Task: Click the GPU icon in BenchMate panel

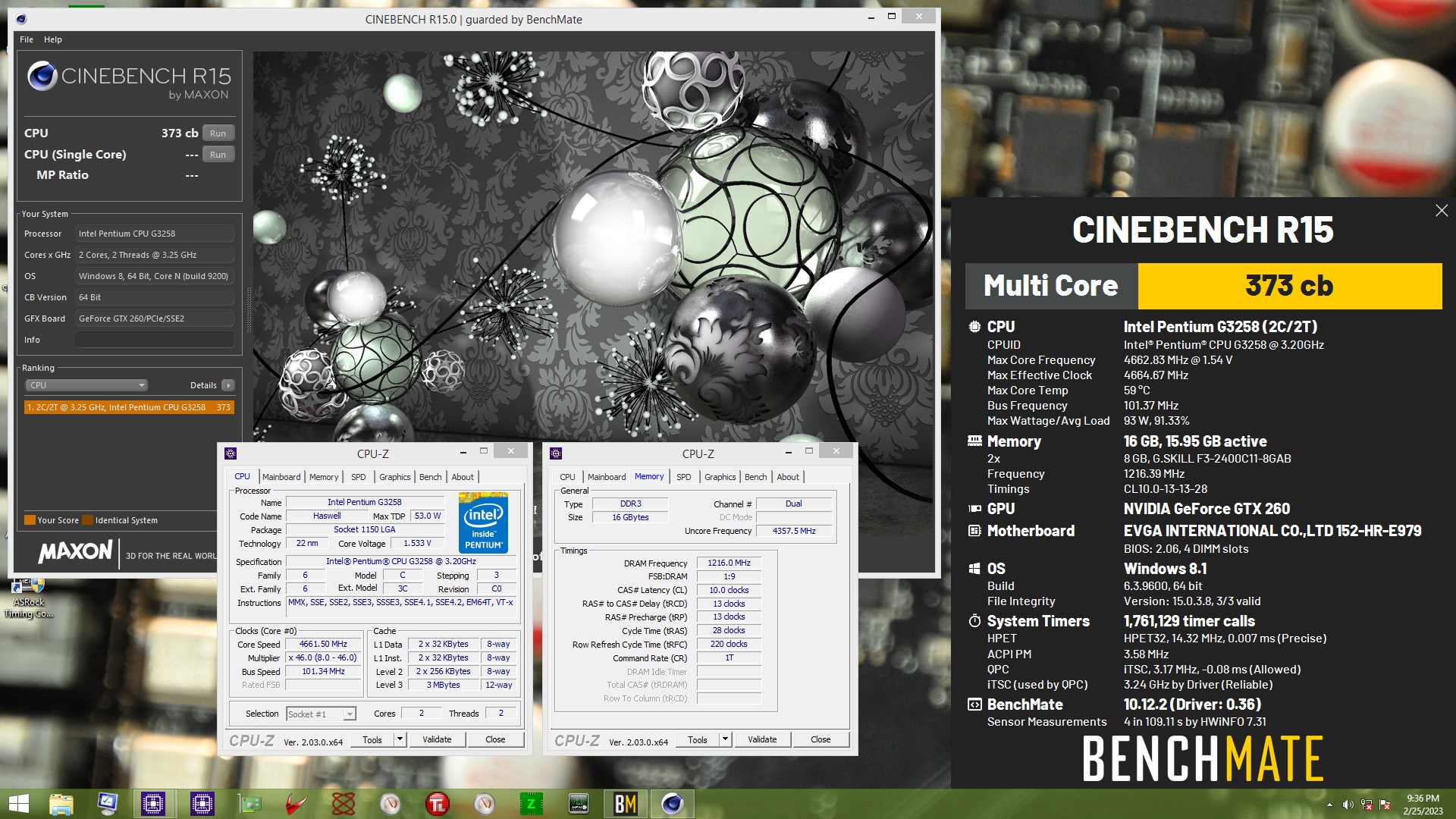Action: coord(974,509)
